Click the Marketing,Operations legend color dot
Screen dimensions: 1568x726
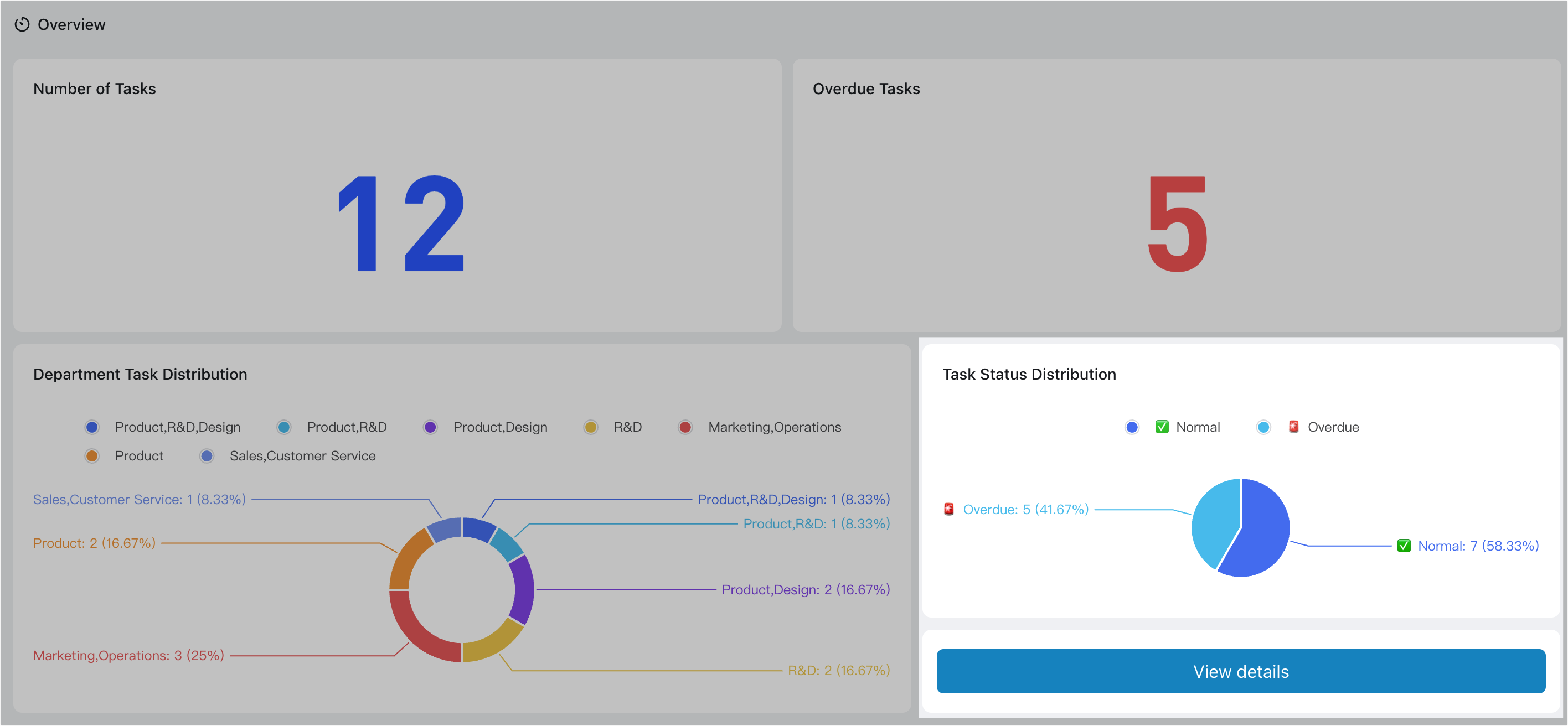point(685,427)
